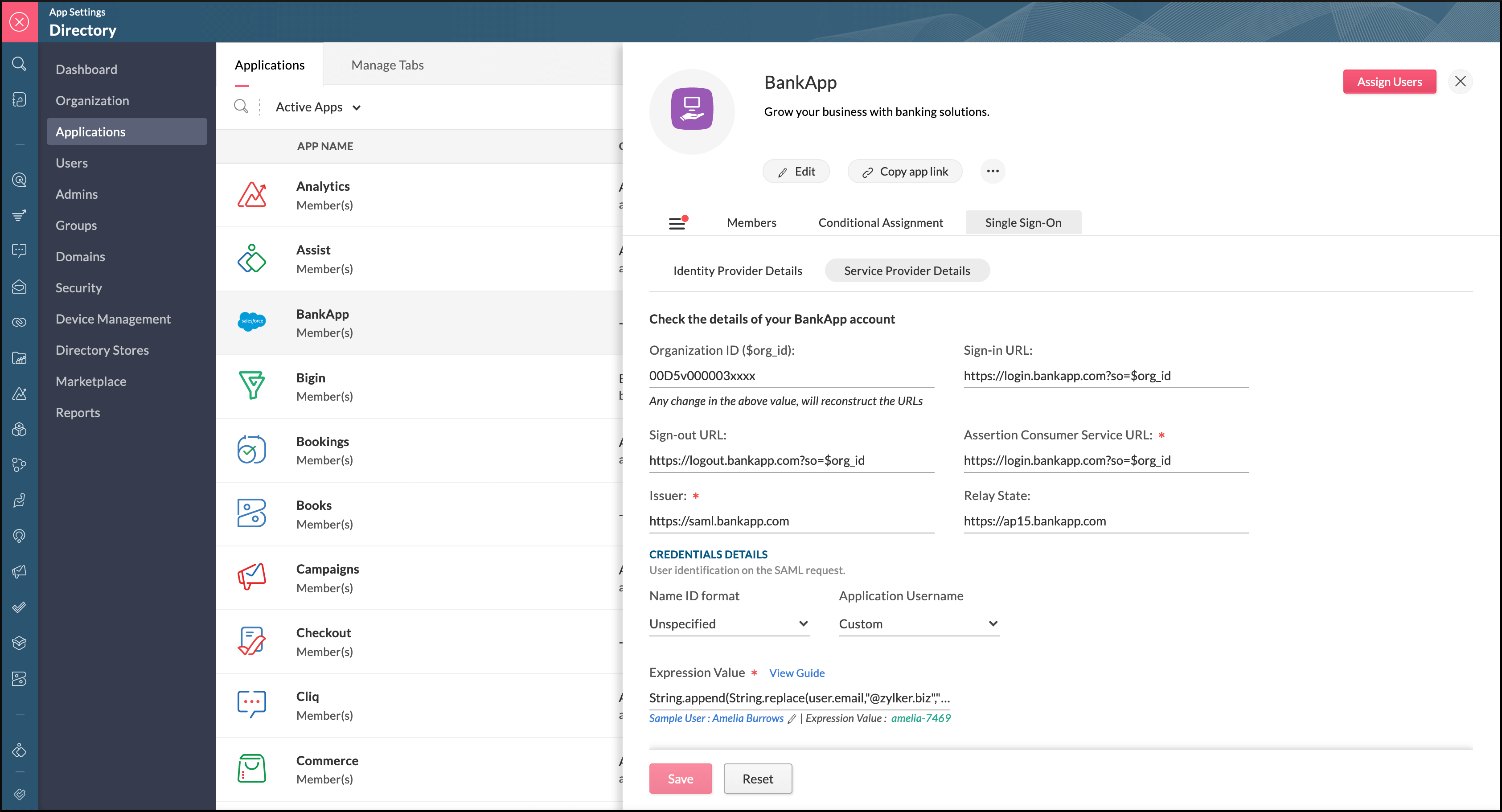Click the BankApp icon in sidebar

tap(253, 322)
